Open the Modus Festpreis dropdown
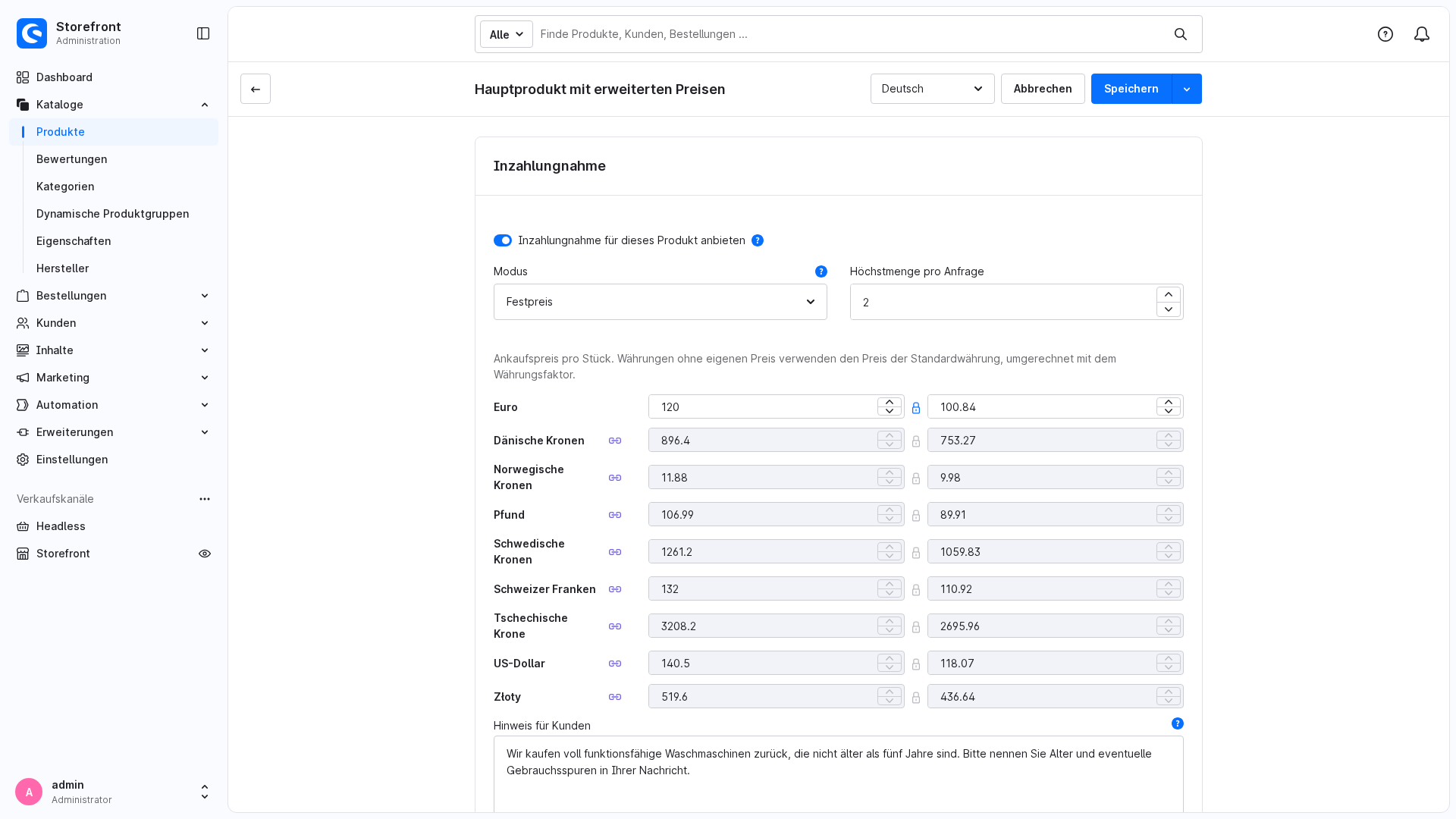The width and height of the screenshot is (1456, 819). [x=660, y=302]
